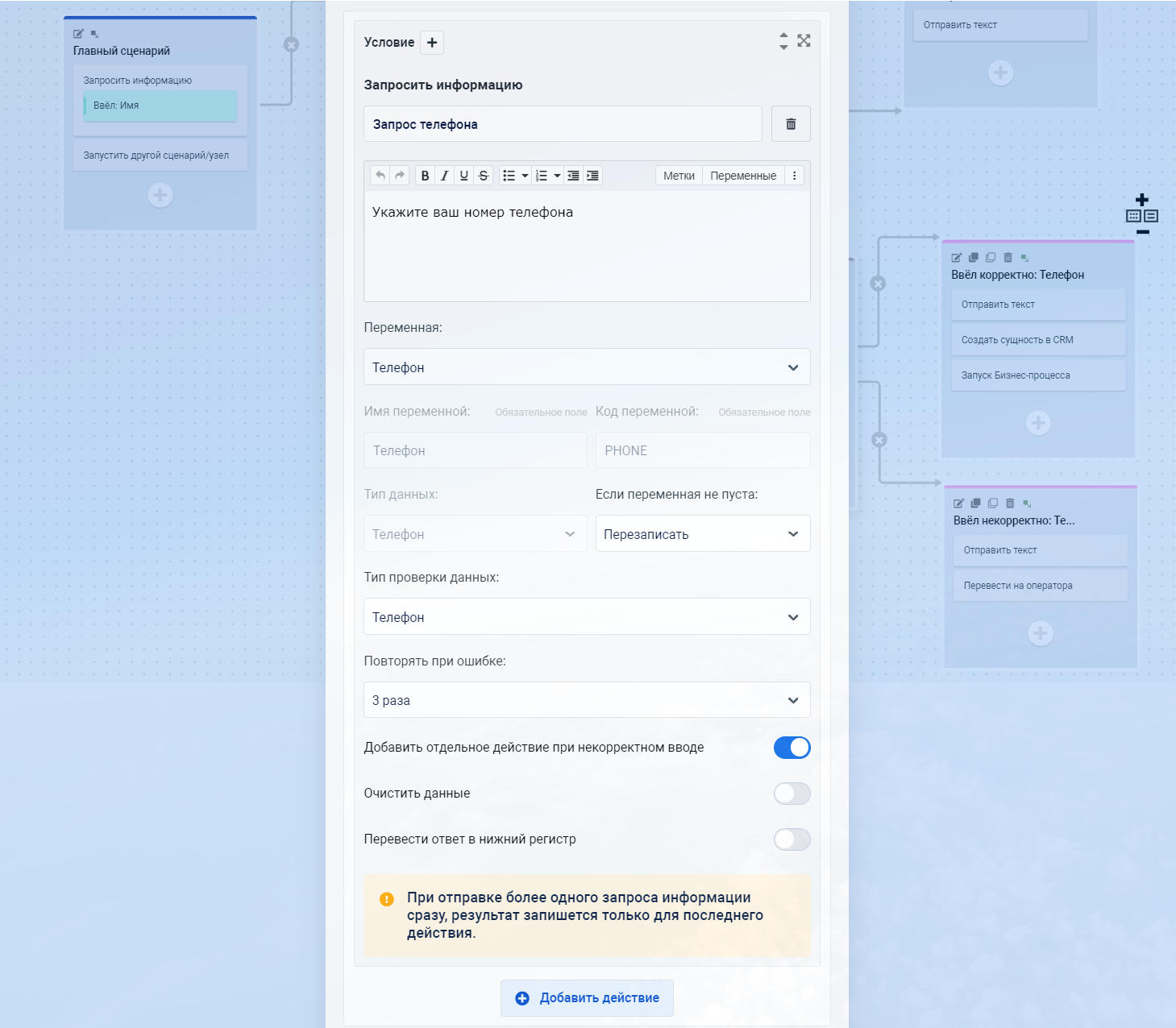Click the Запрос телефона name field

(563, 124)
